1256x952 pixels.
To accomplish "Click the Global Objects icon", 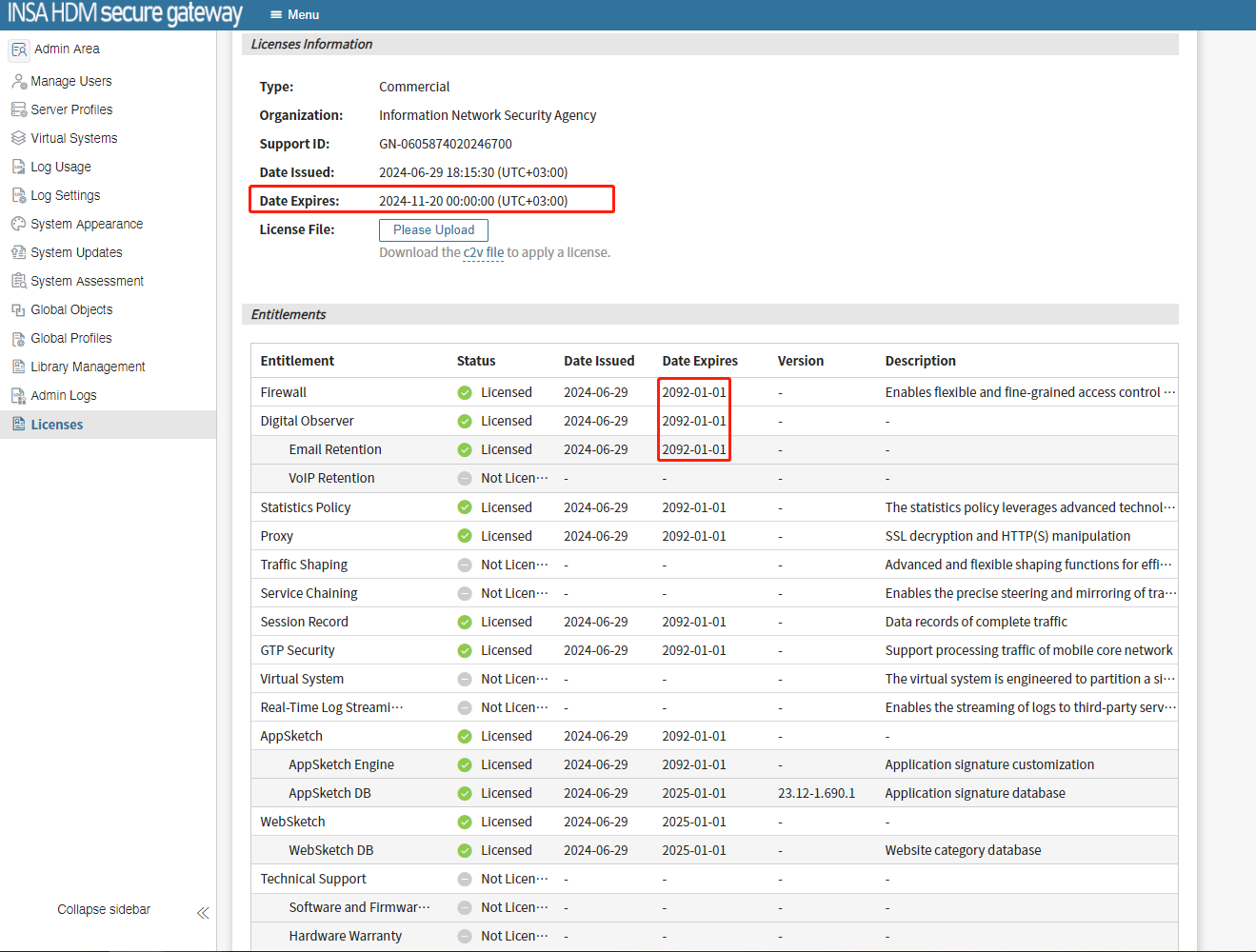I will [18, 309].
